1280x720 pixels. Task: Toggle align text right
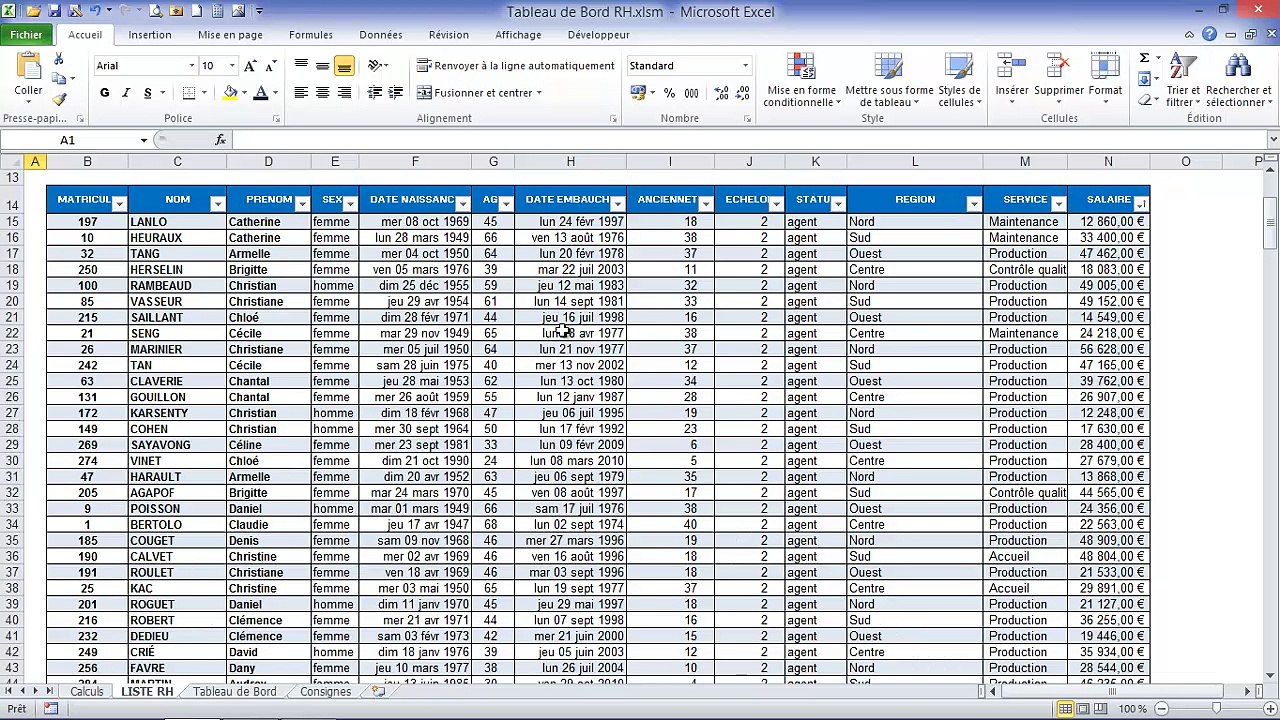tap(344, 93)
